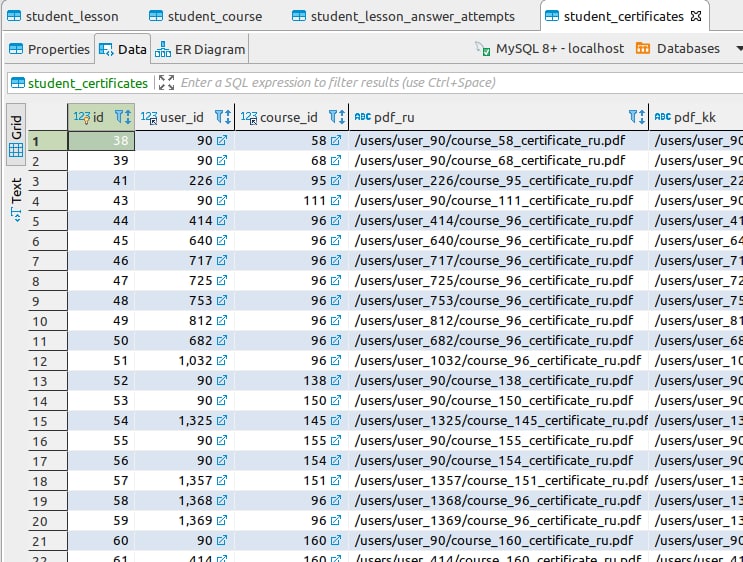
Task: Click the expand filter panel icon beside the filter box
Action: coord(166,83)
